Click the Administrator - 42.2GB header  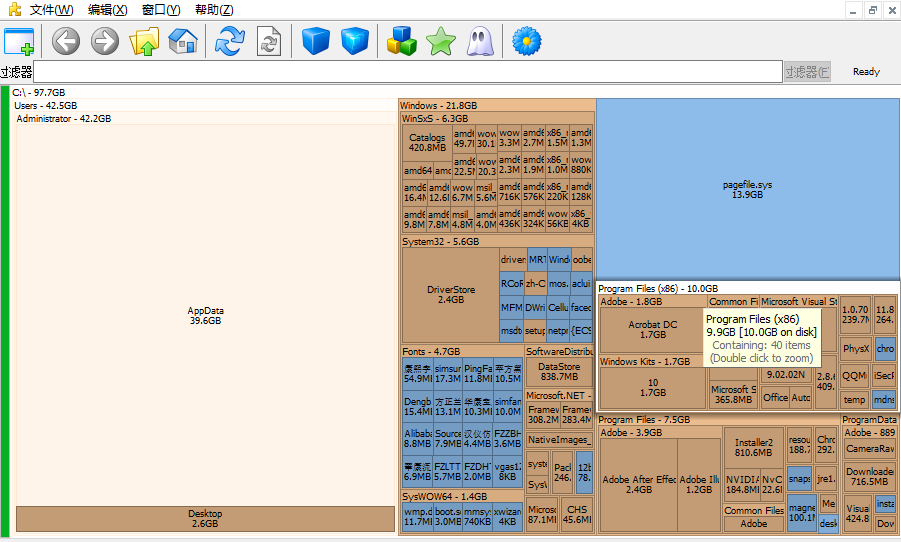coord(64,118)
